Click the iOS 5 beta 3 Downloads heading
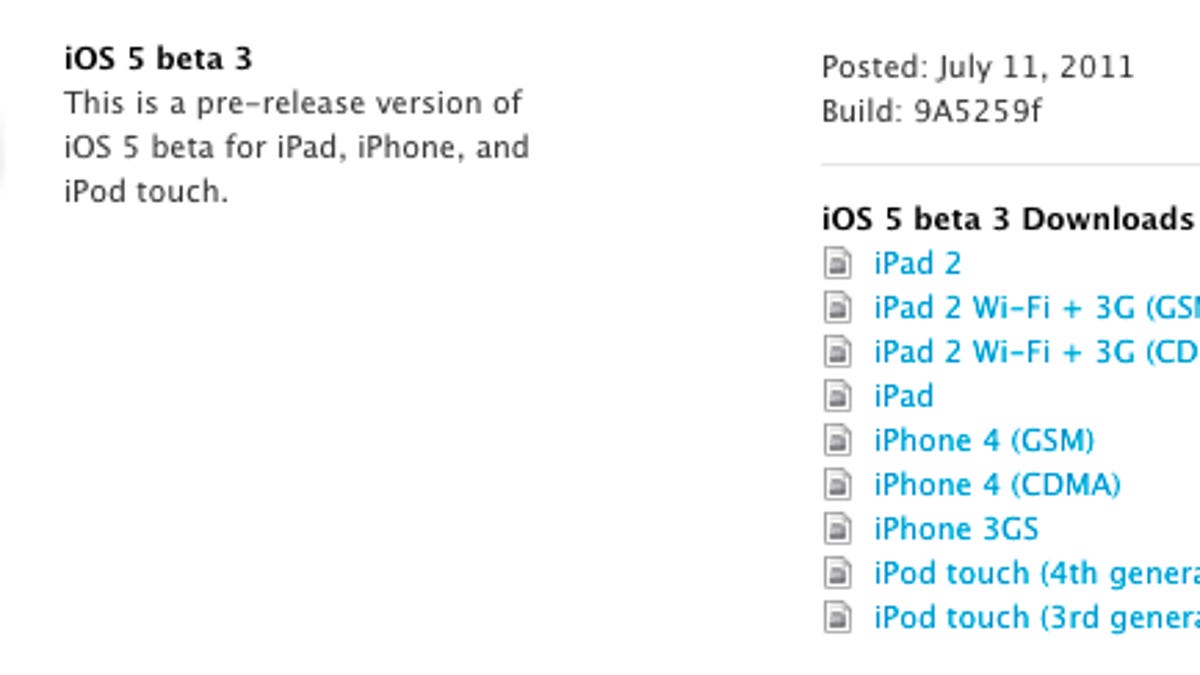 tap(1003, 218)
